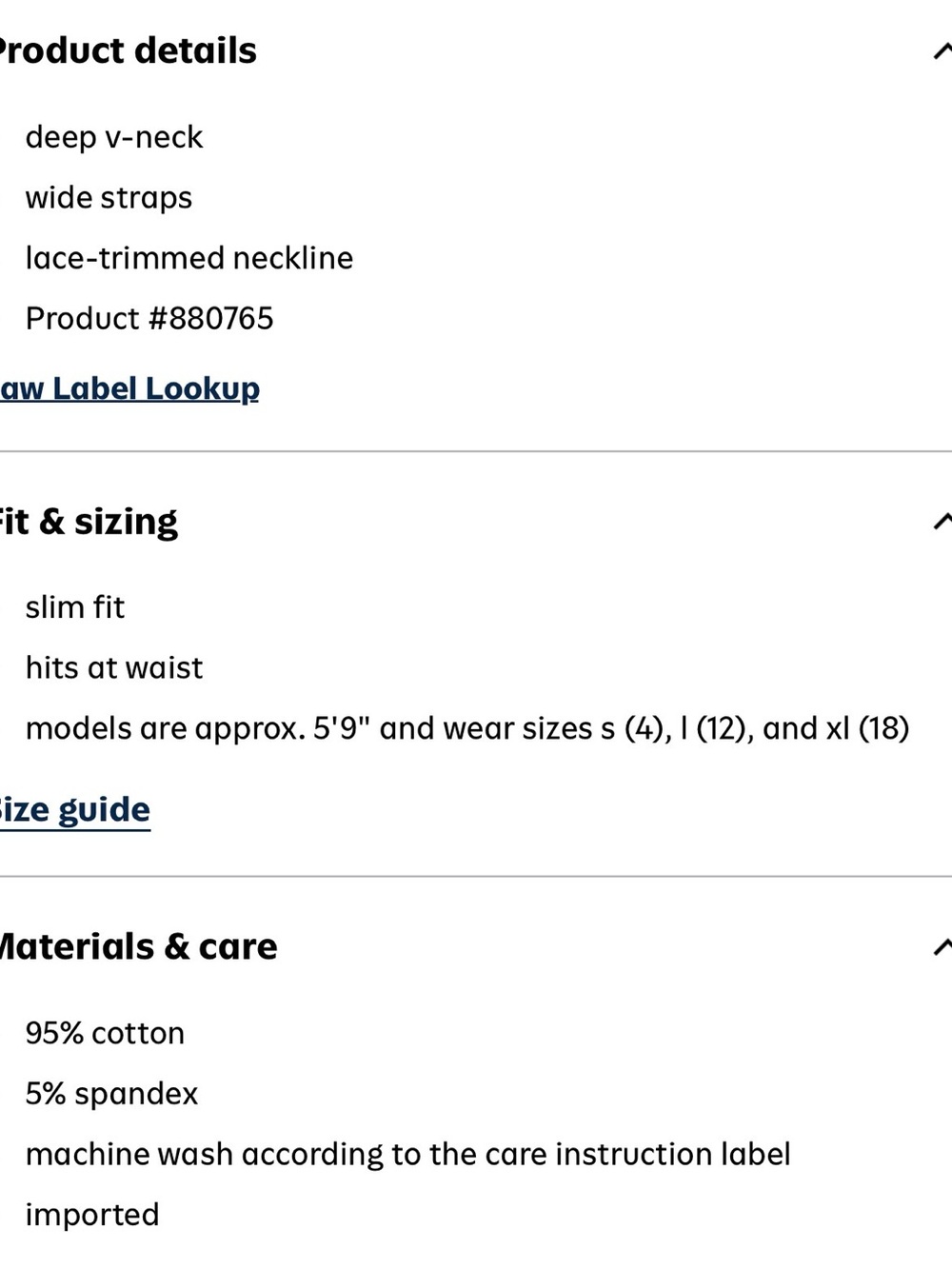Click the Product #880765 text

coord(149,318)
